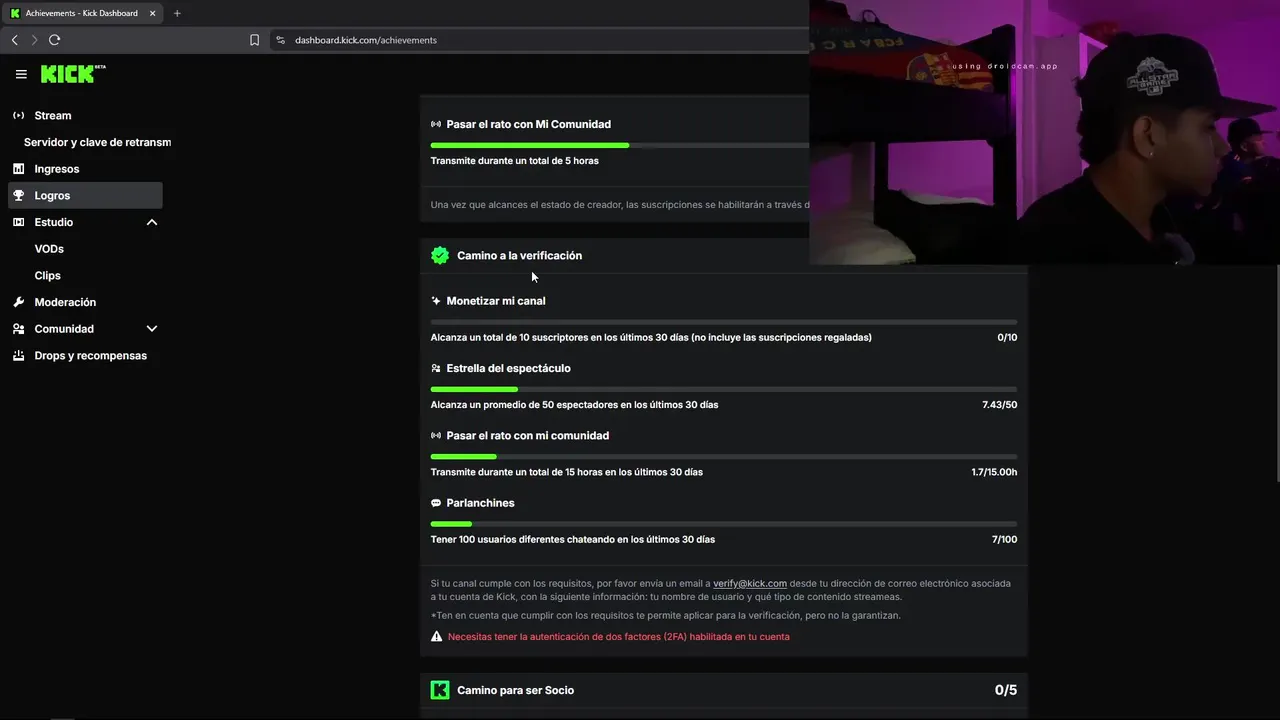Open the VODs page

coord(49,249)
